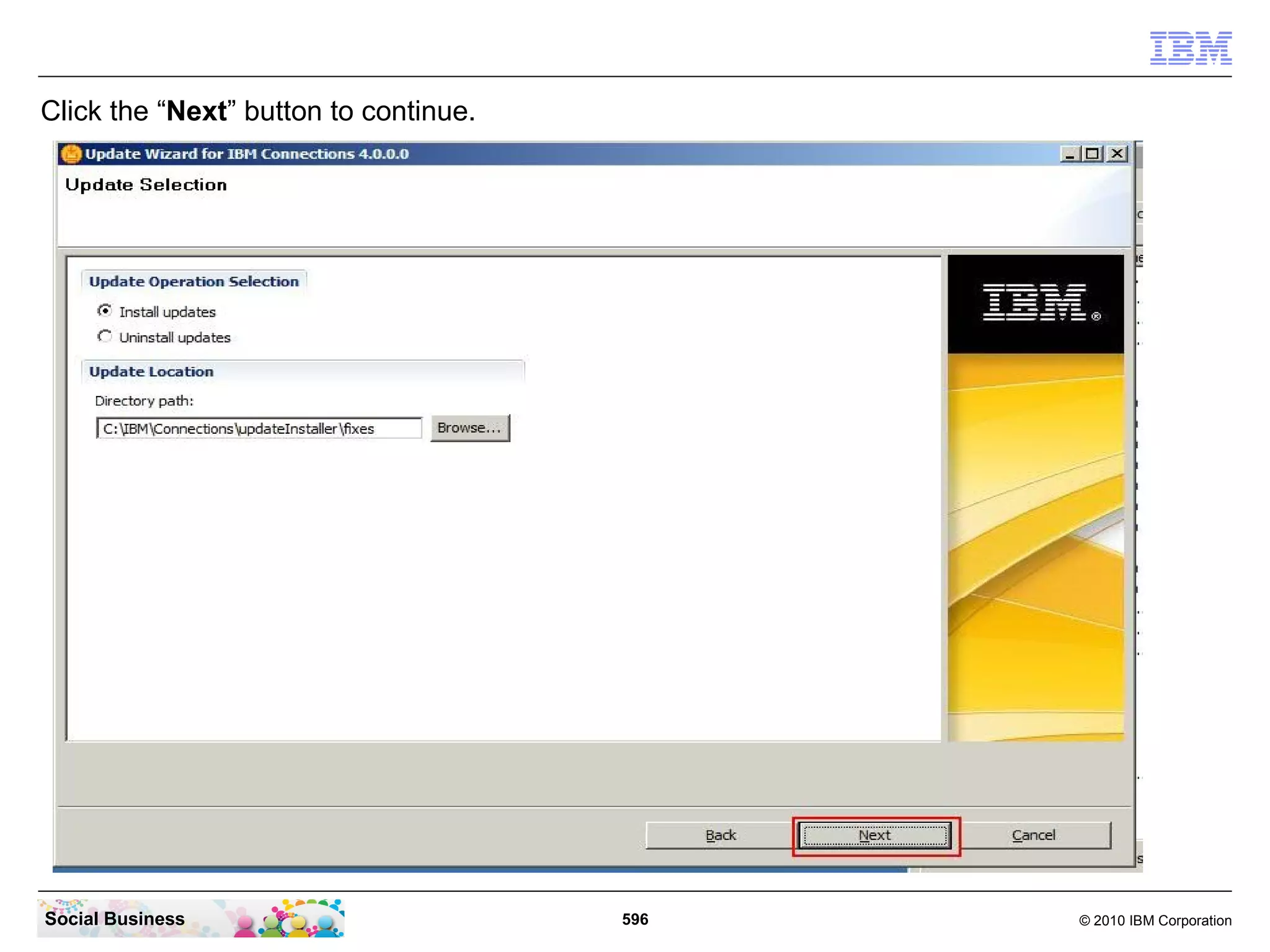This screenshot has height=952, width=1270.
Task: Click the Update Operation Selection heading
Action: [x=194, y=281]
